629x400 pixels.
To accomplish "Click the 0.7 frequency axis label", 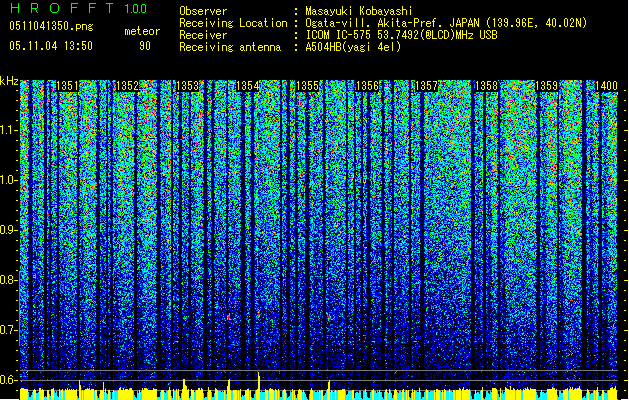I will 9,330.
